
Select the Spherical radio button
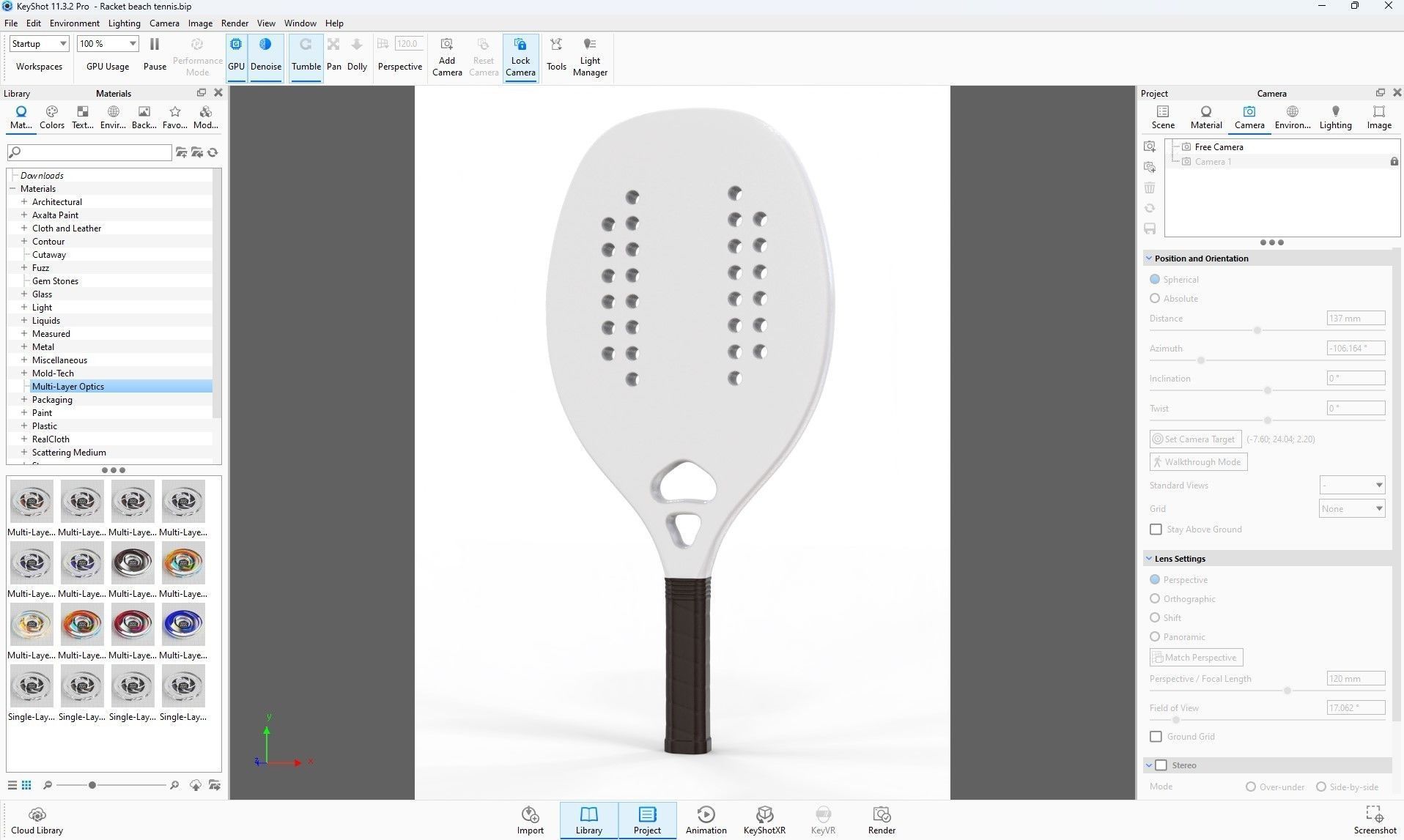pyautogui.click(x=1155, y=279)
